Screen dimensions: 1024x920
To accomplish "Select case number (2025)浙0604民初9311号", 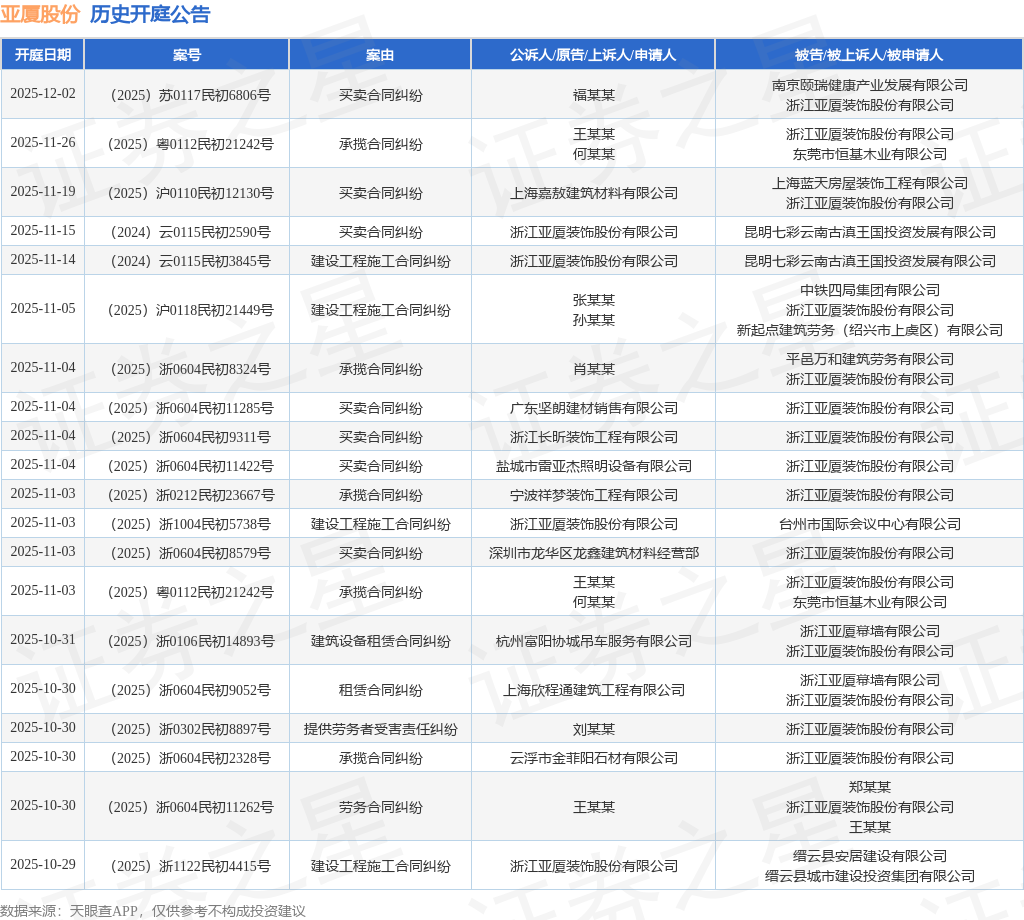I will 187,437.
